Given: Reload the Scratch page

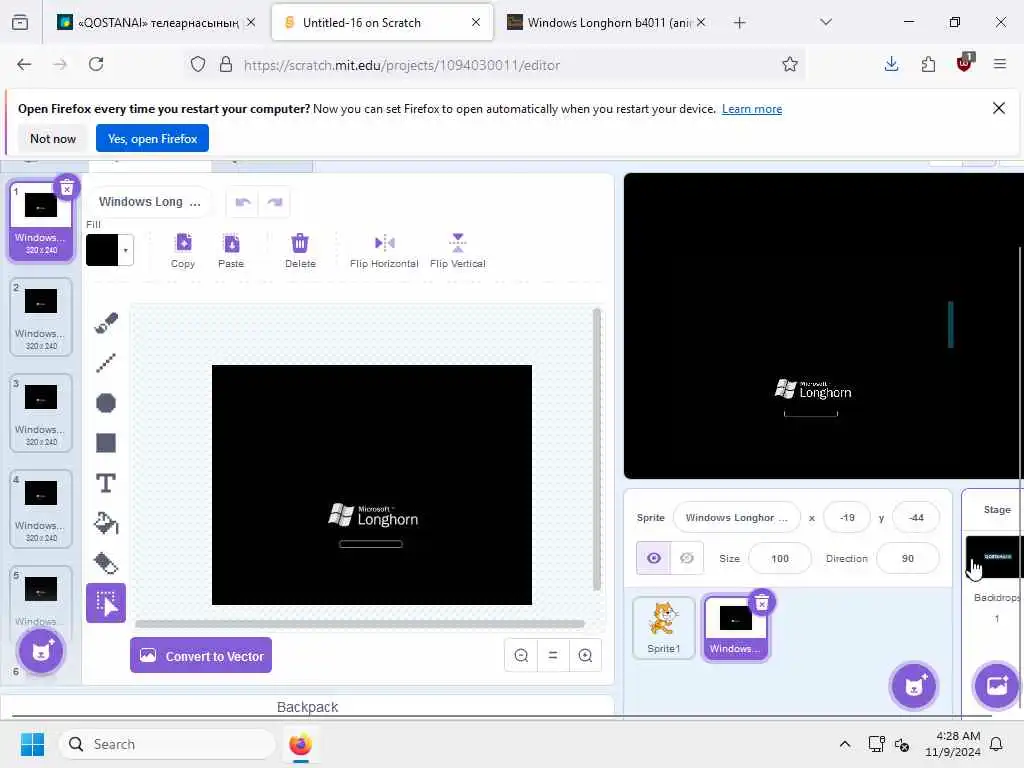Looking at the screenshot, I should [96, 64].
